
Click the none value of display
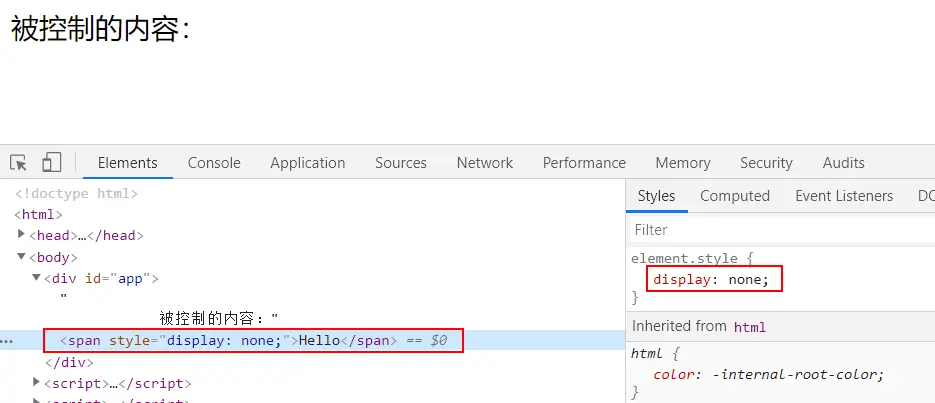(x=745, y=279)
